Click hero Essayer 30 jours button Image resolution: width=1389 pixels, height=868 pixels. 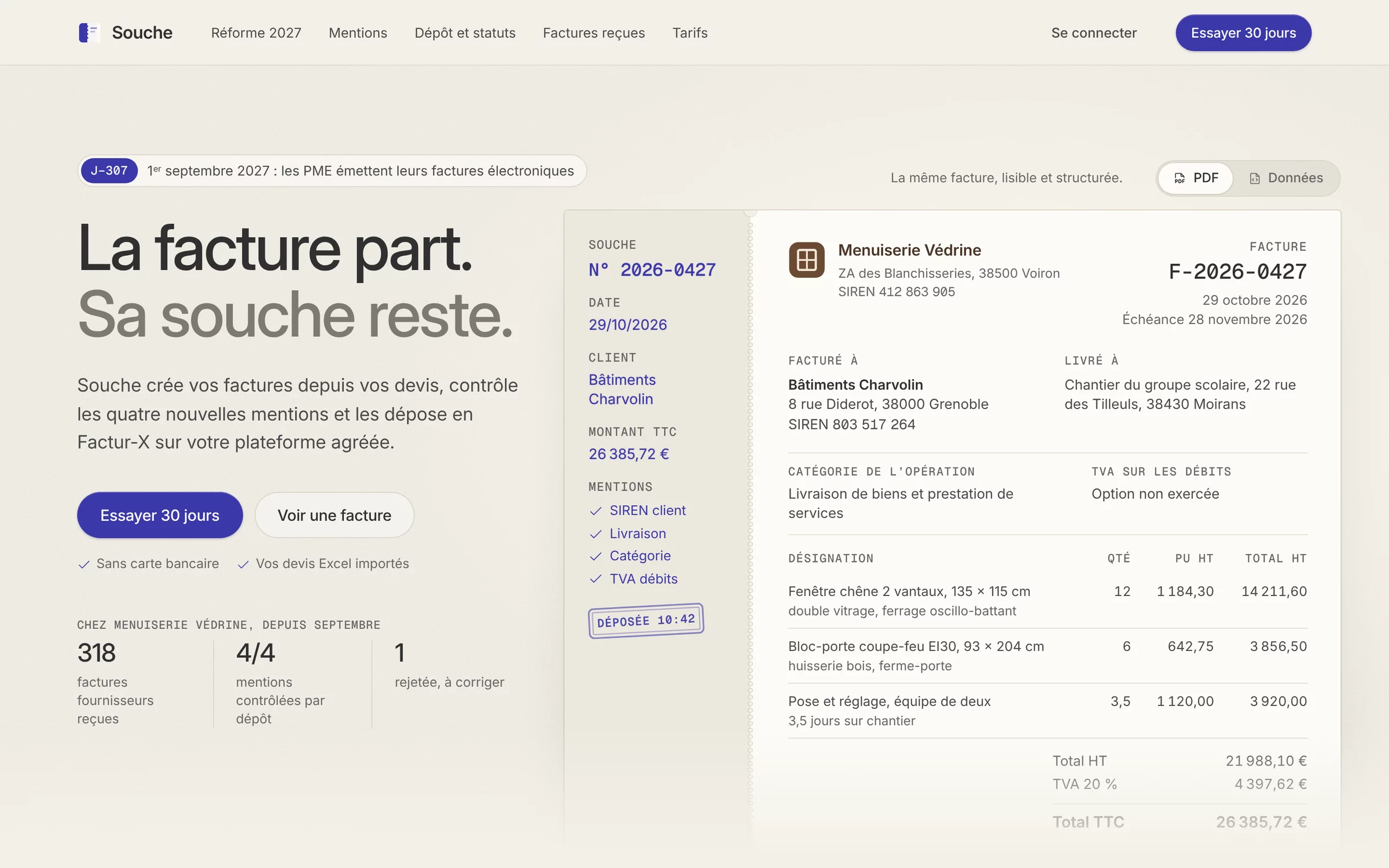pyautogui.click(x=160, y=515)
